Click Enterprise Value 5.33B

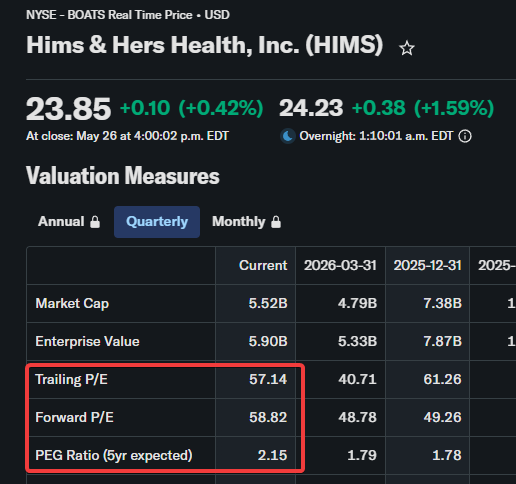(x=357, y=342)
